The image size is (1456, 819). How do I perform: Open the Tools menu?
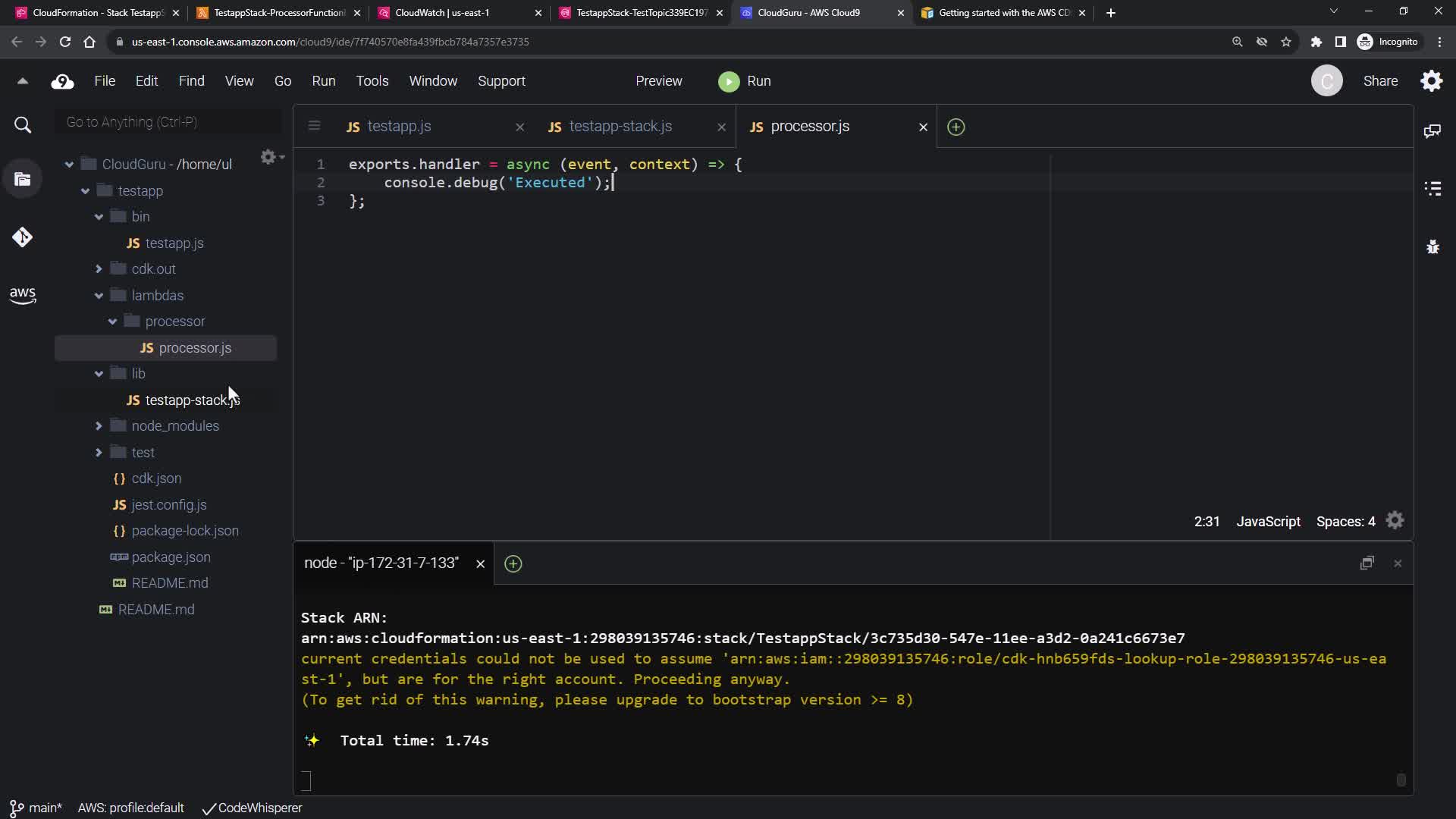372,81
